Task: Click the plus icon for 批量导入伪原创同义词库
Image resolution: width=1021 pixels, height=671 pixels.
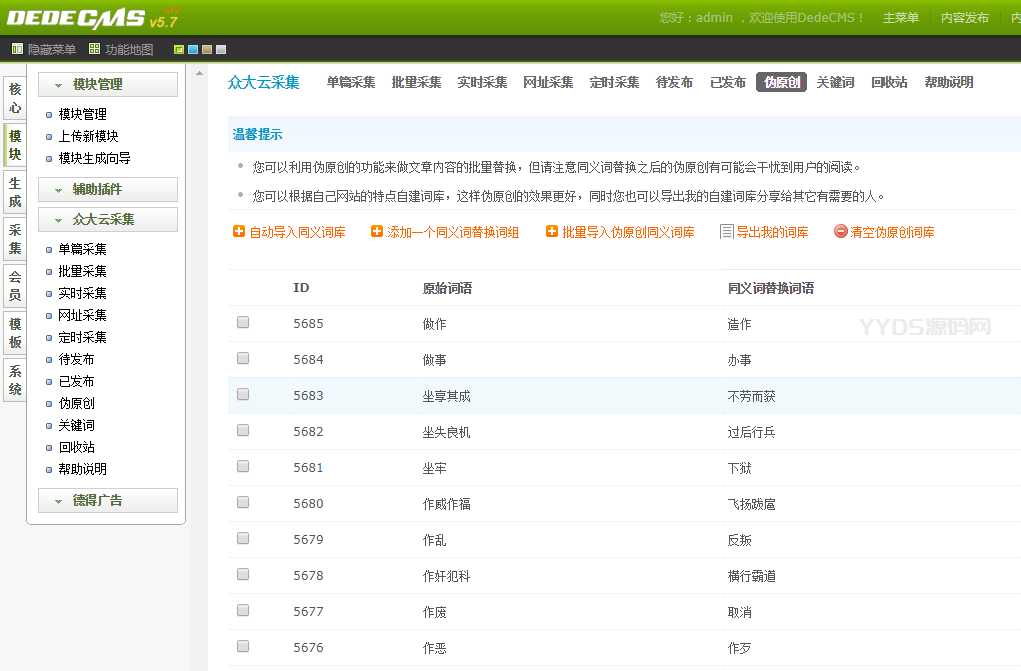Action: (552, 231)
